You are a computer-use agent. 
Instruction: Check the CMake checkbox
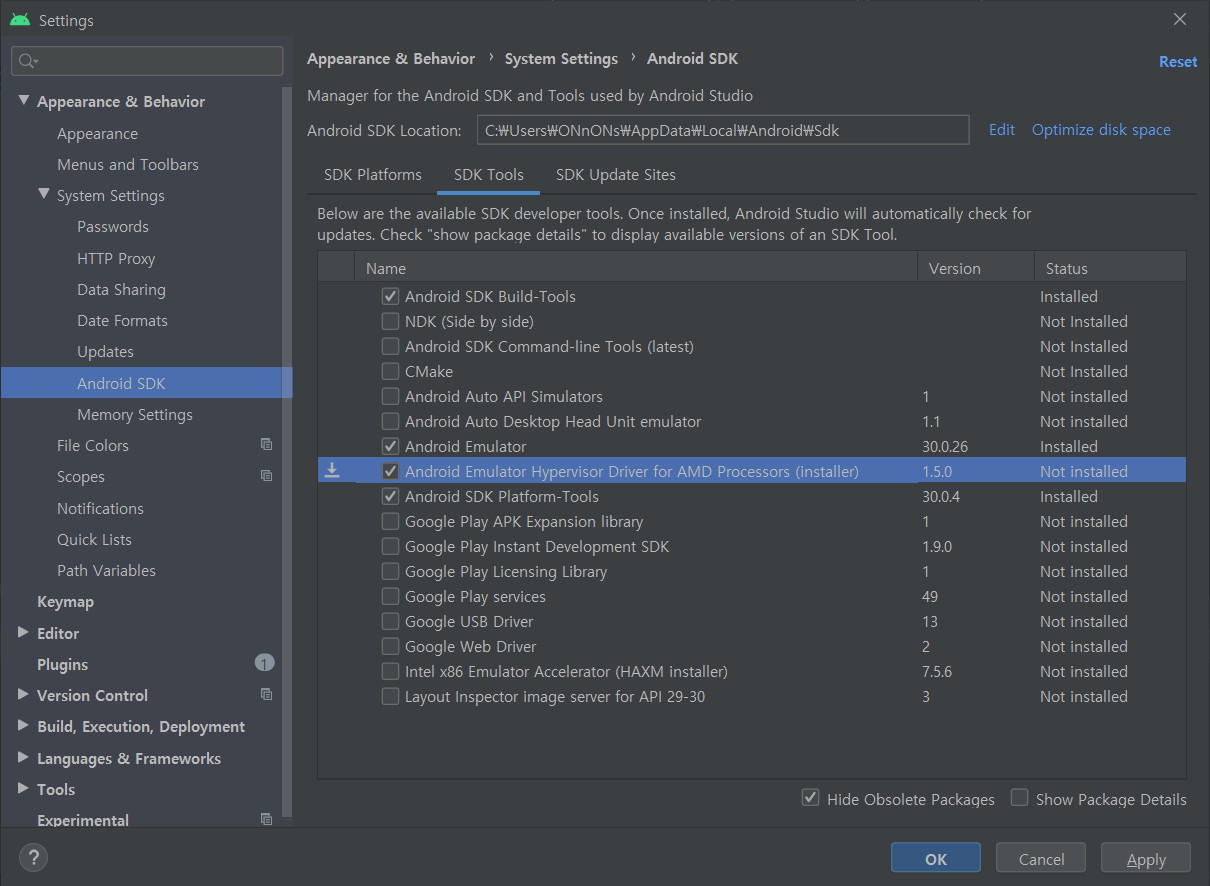(390, 371)
